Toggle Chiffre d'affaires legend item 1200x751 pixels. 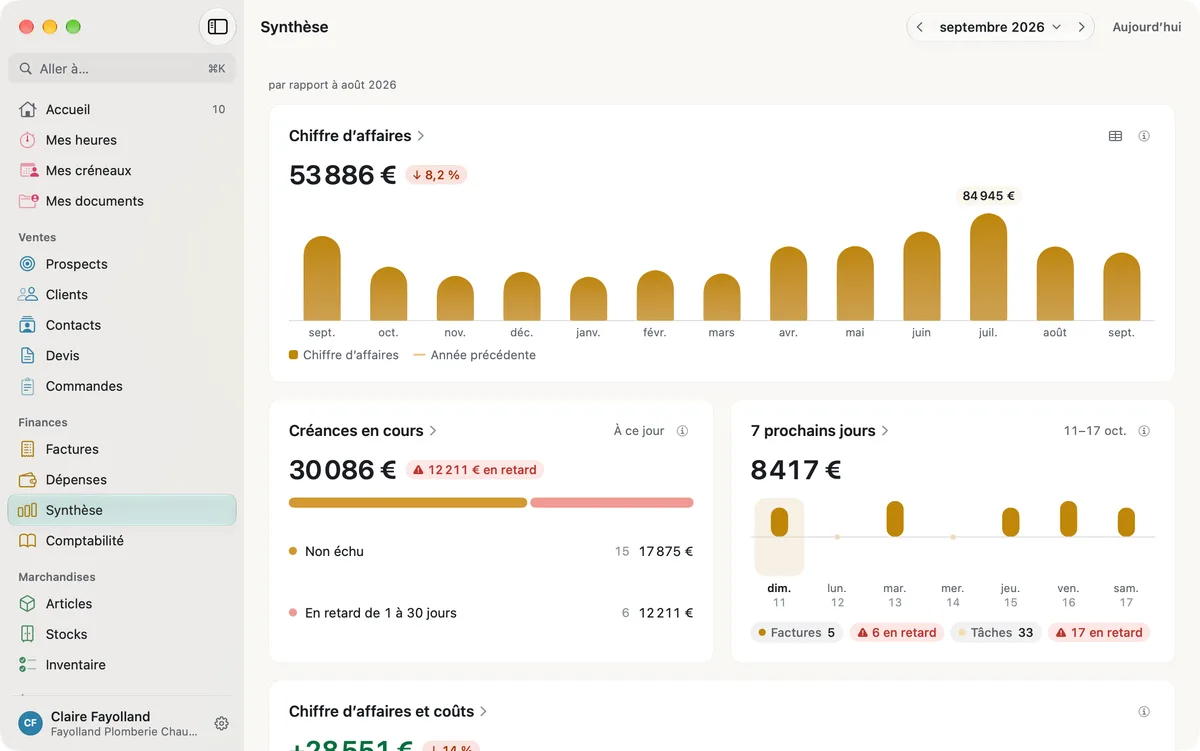pos(344,355)
